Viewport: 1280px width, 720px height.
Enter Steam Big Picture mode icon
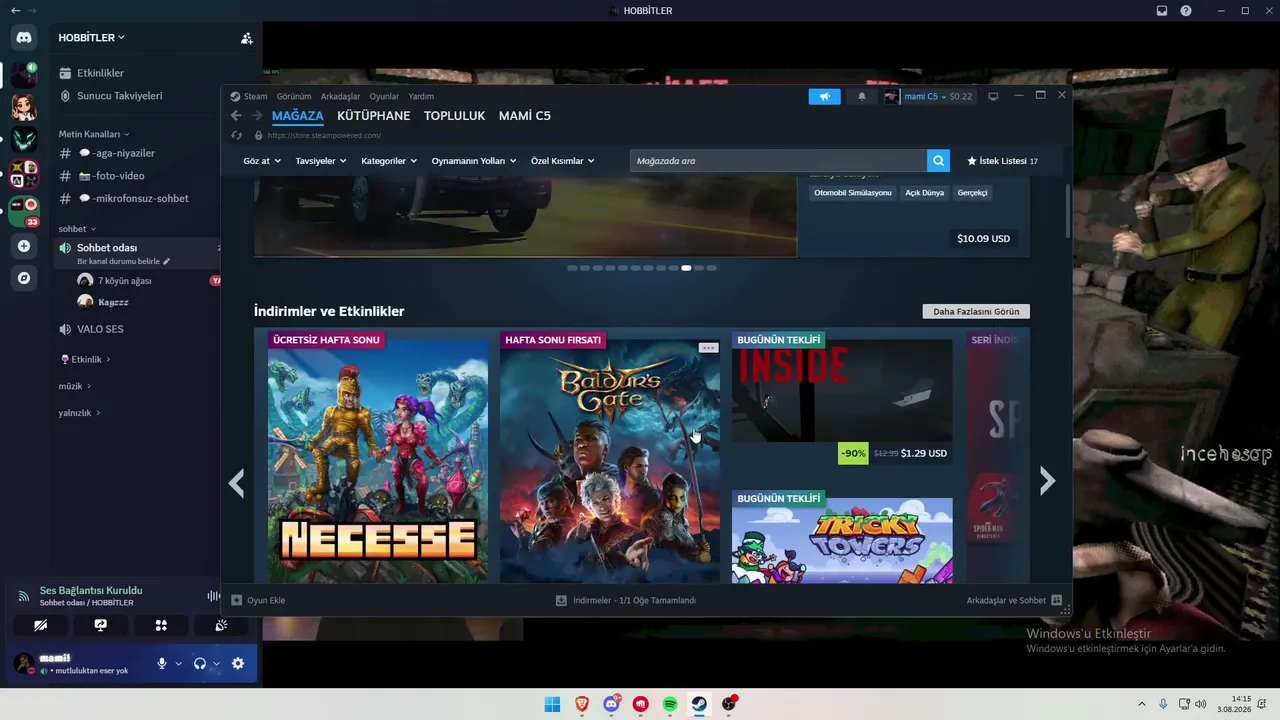click(993, 96)
